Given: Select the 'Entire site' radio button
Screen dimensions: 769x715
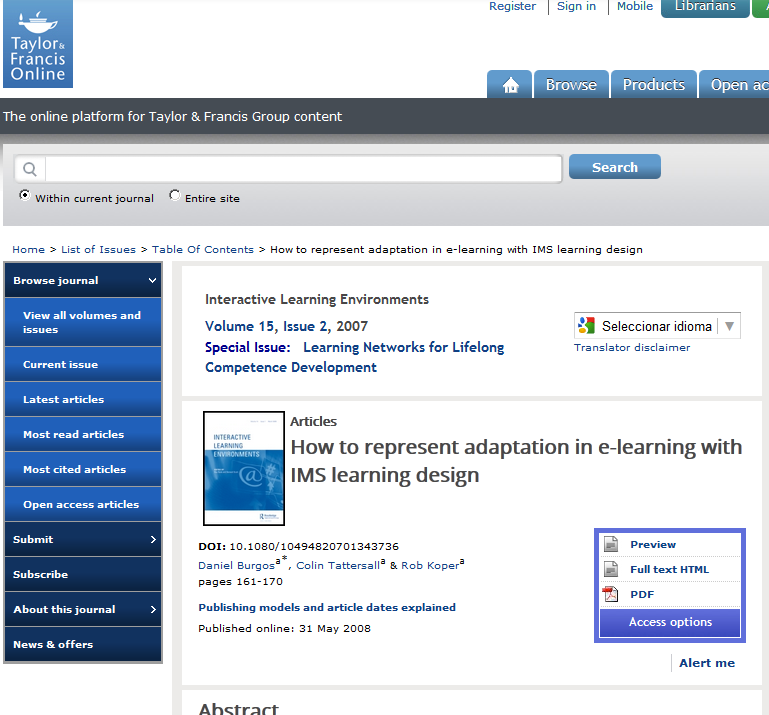Looking at the screenshot, I should click(175, 196).
